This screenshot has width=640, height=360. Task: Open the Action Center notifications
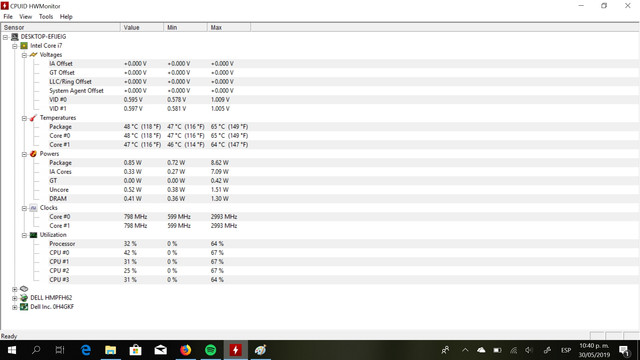(624, 350)
